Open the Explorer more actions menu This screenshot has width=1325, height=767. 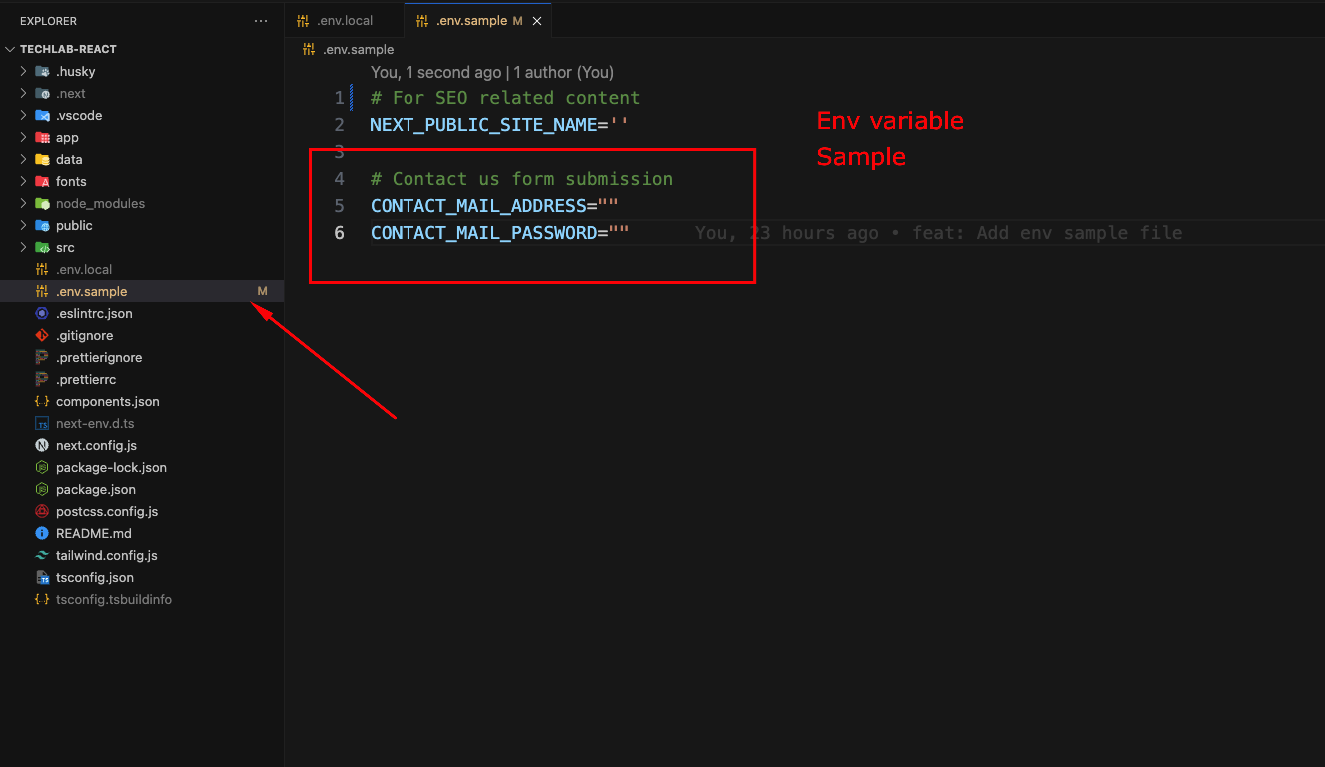click(x=261, y=20)
